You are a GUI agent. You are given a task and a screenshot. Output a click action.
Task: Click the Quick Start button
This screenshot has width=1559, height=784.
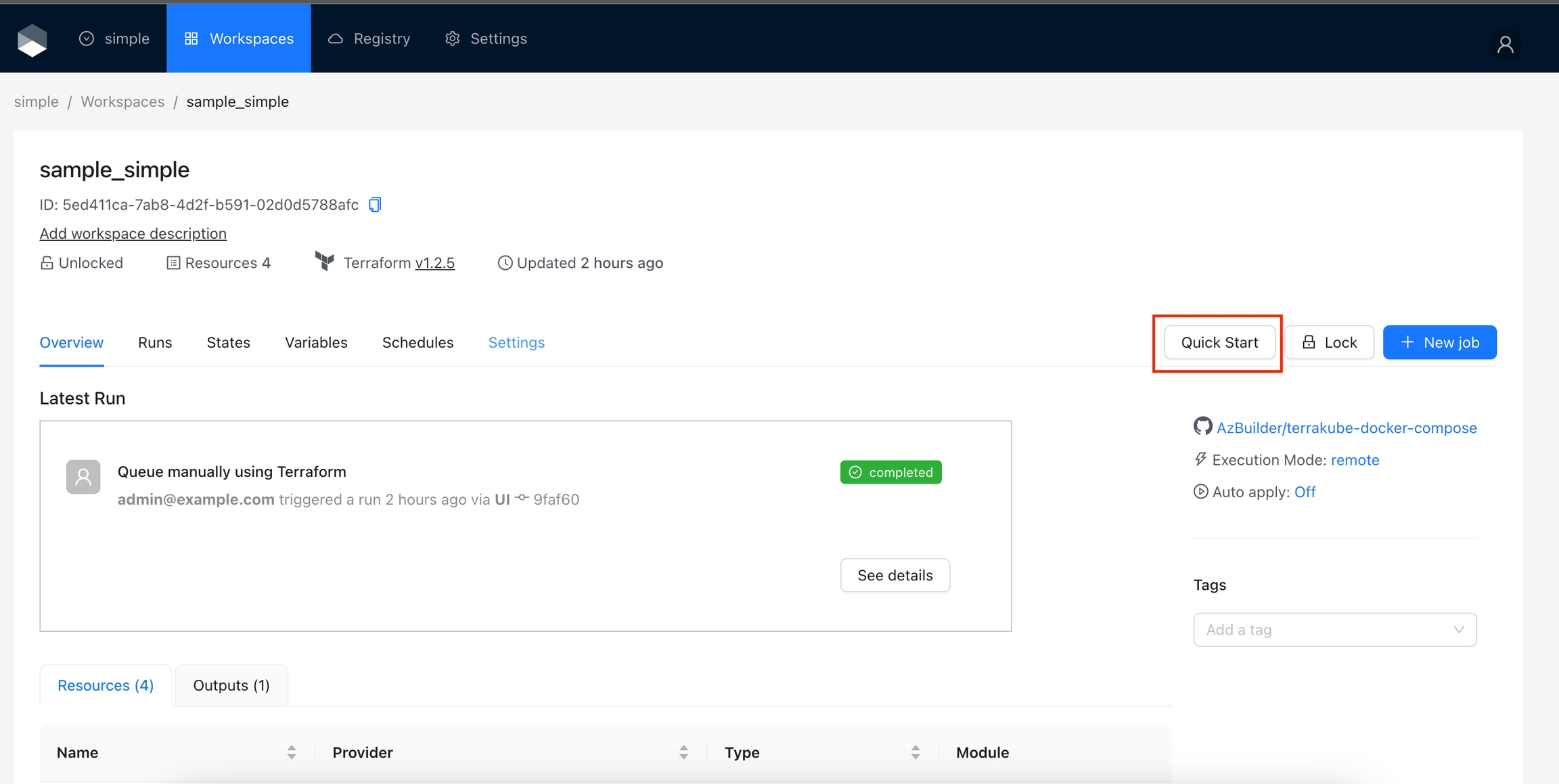tap(1219, 342)
